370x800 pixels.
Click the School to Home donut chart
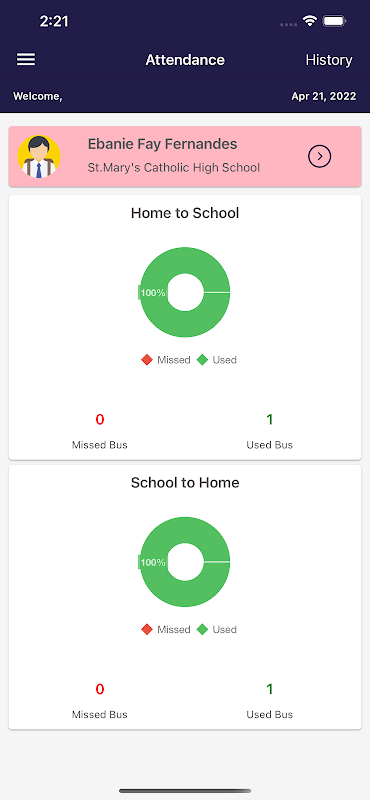(x=185, y=562)
